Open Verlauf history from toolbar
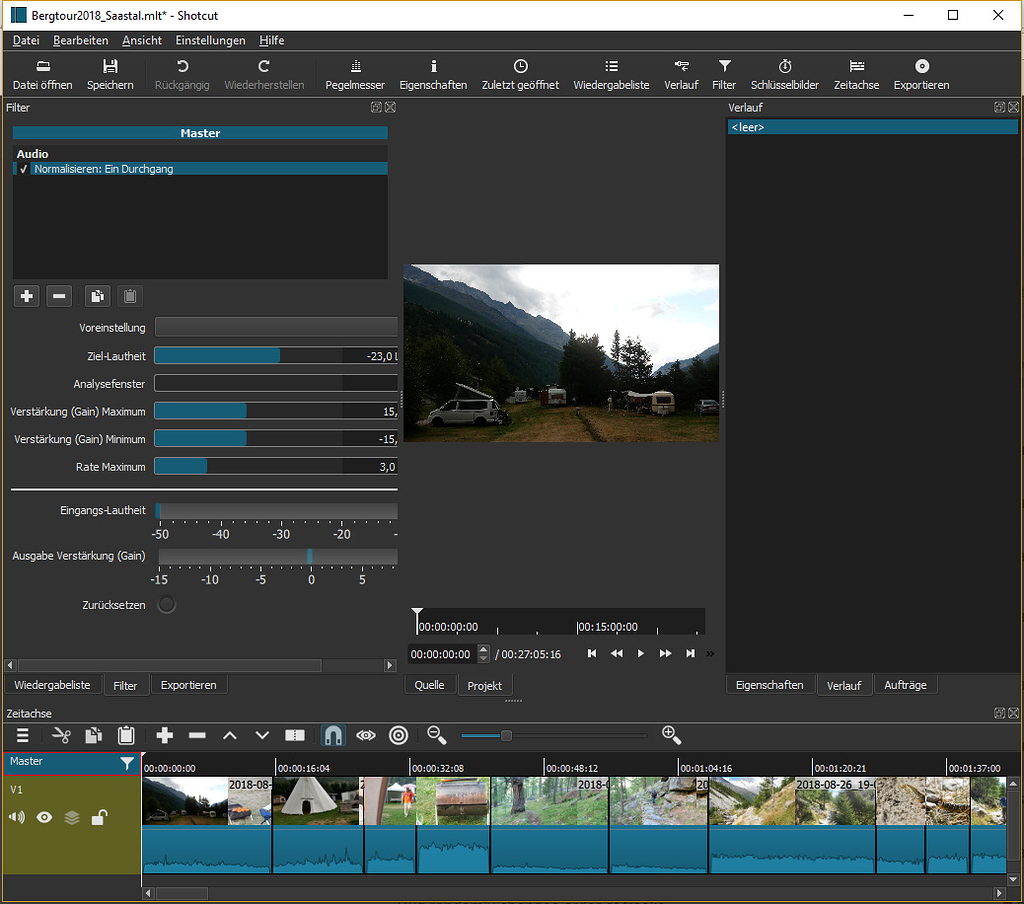Screen dimensions: 1024x904 click(681, 74)
